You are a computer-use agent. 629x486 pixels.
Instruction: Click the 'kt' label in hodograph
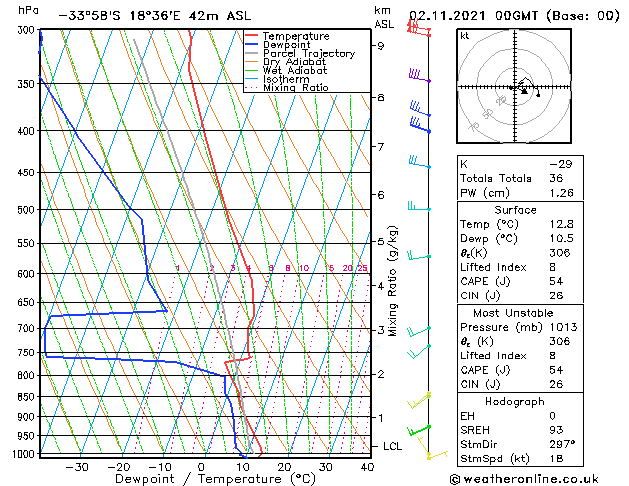465,36
